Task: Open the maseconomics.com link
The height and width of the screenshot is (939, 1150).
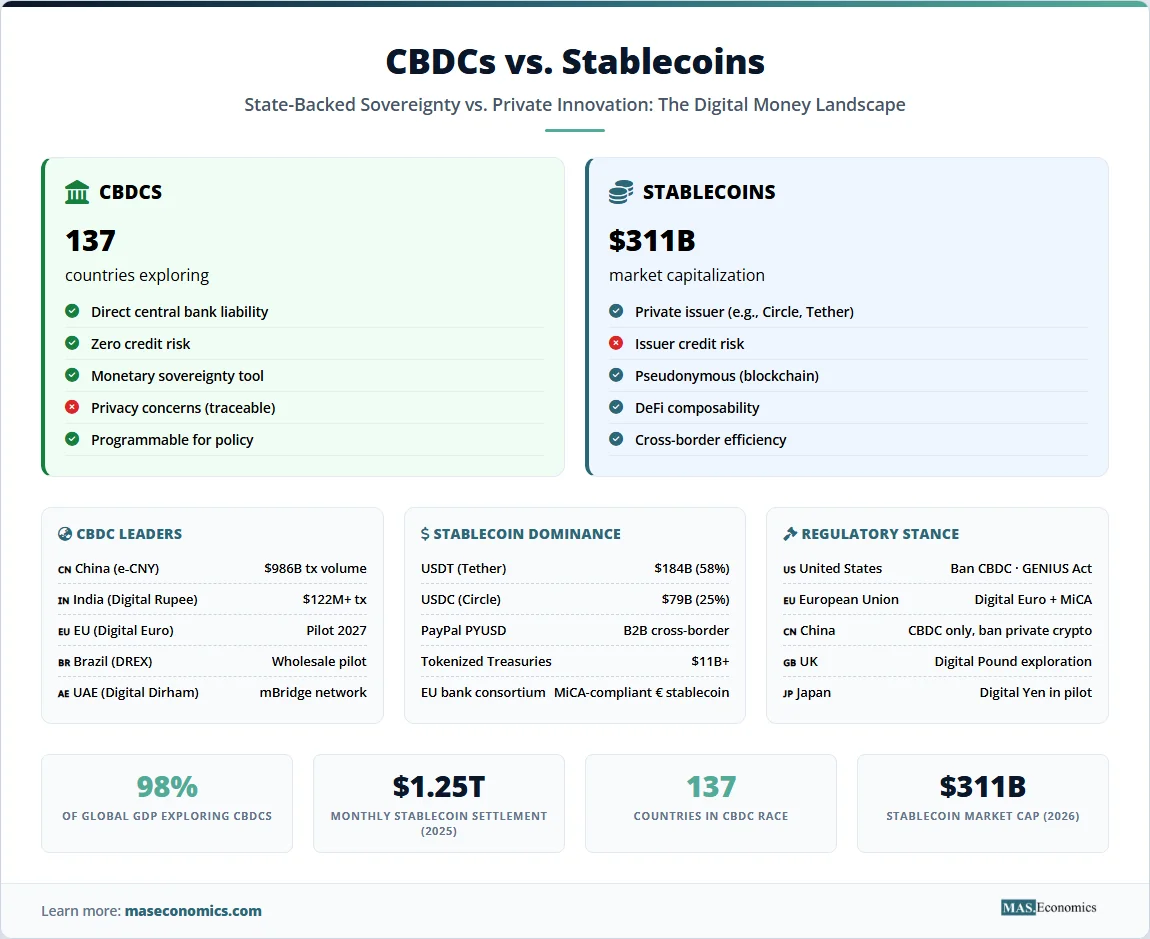Action: coord(193,910)
